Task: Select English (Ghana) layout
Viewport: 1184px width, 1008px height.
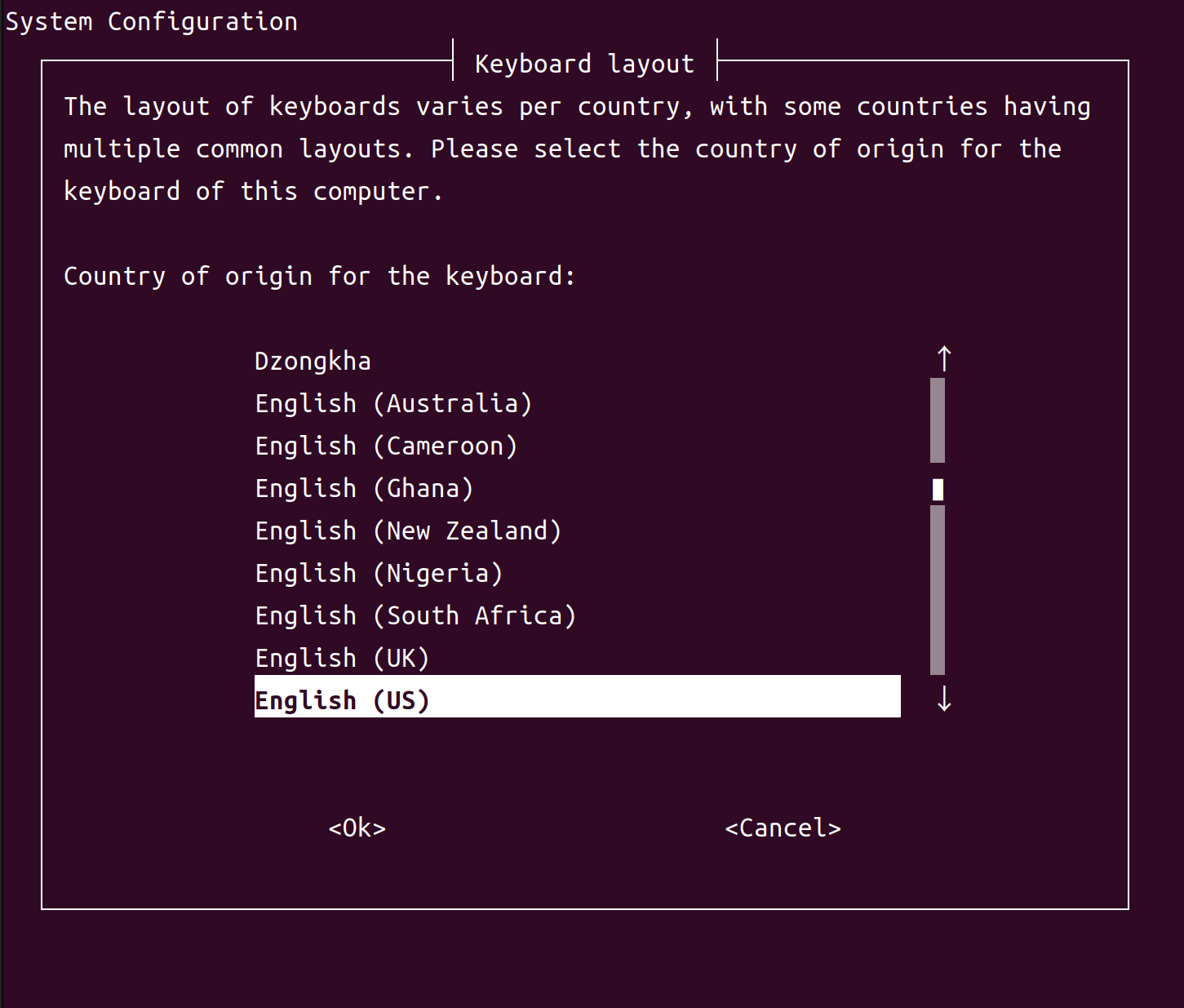Action: 364,487
